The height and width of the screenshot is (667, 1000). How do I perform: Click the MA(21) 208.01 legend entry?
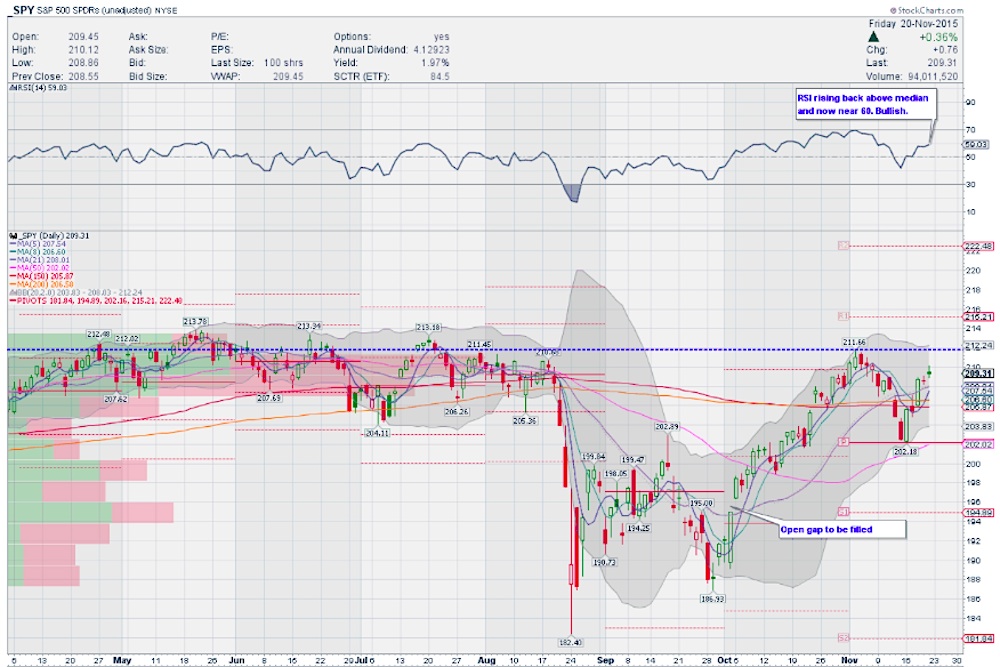click(x=40, y=260)
